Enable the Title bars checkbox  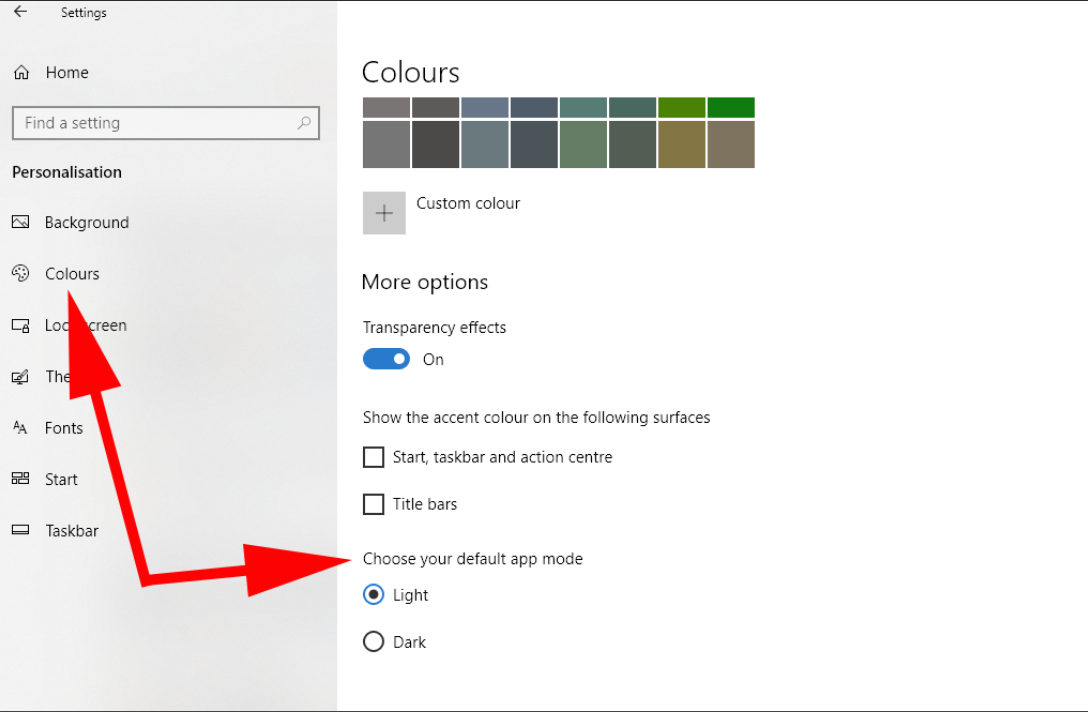[x=373, y=504]
